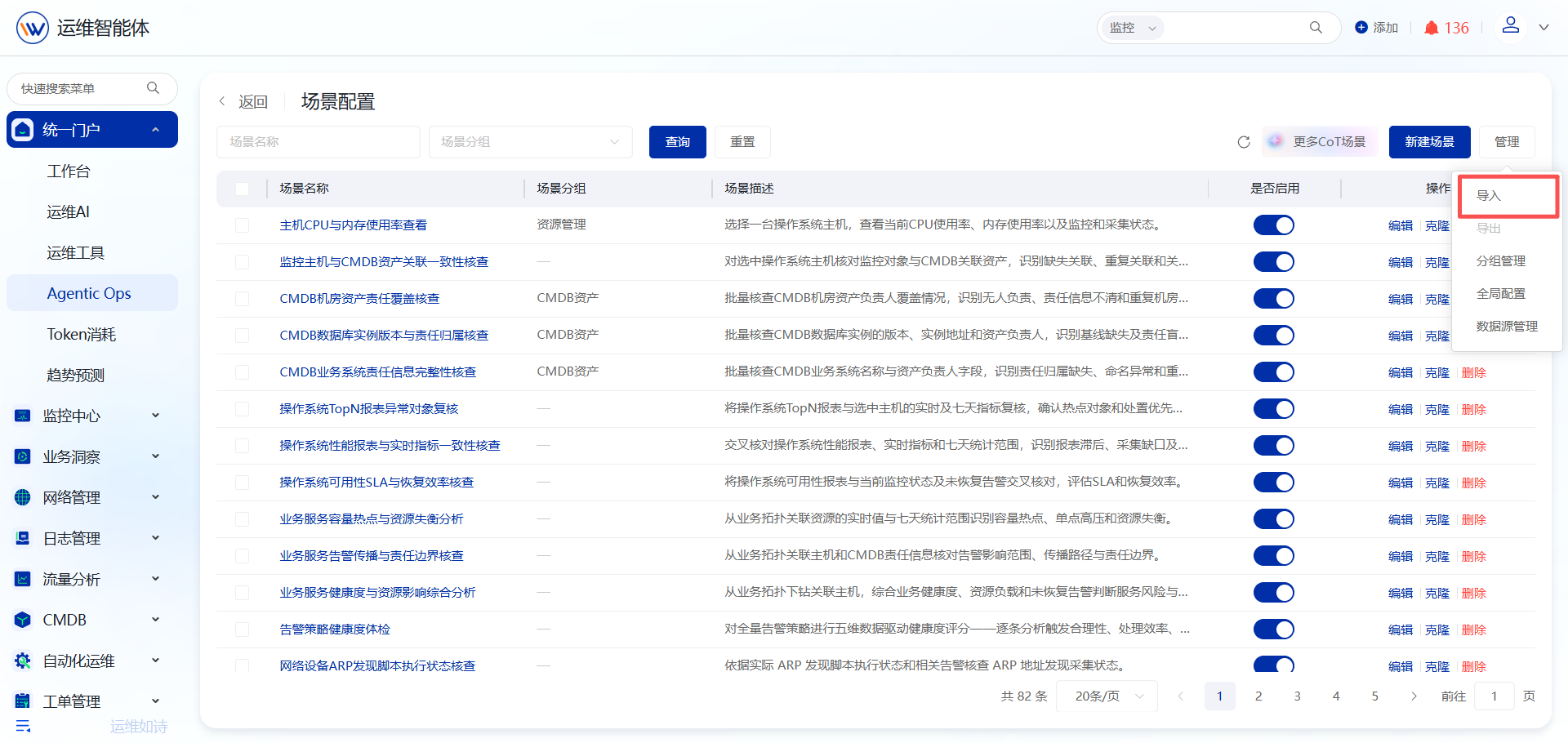Go to page 3 in pagination
The width and height of the screenshot is (1568, 743).
point(1297,696)
